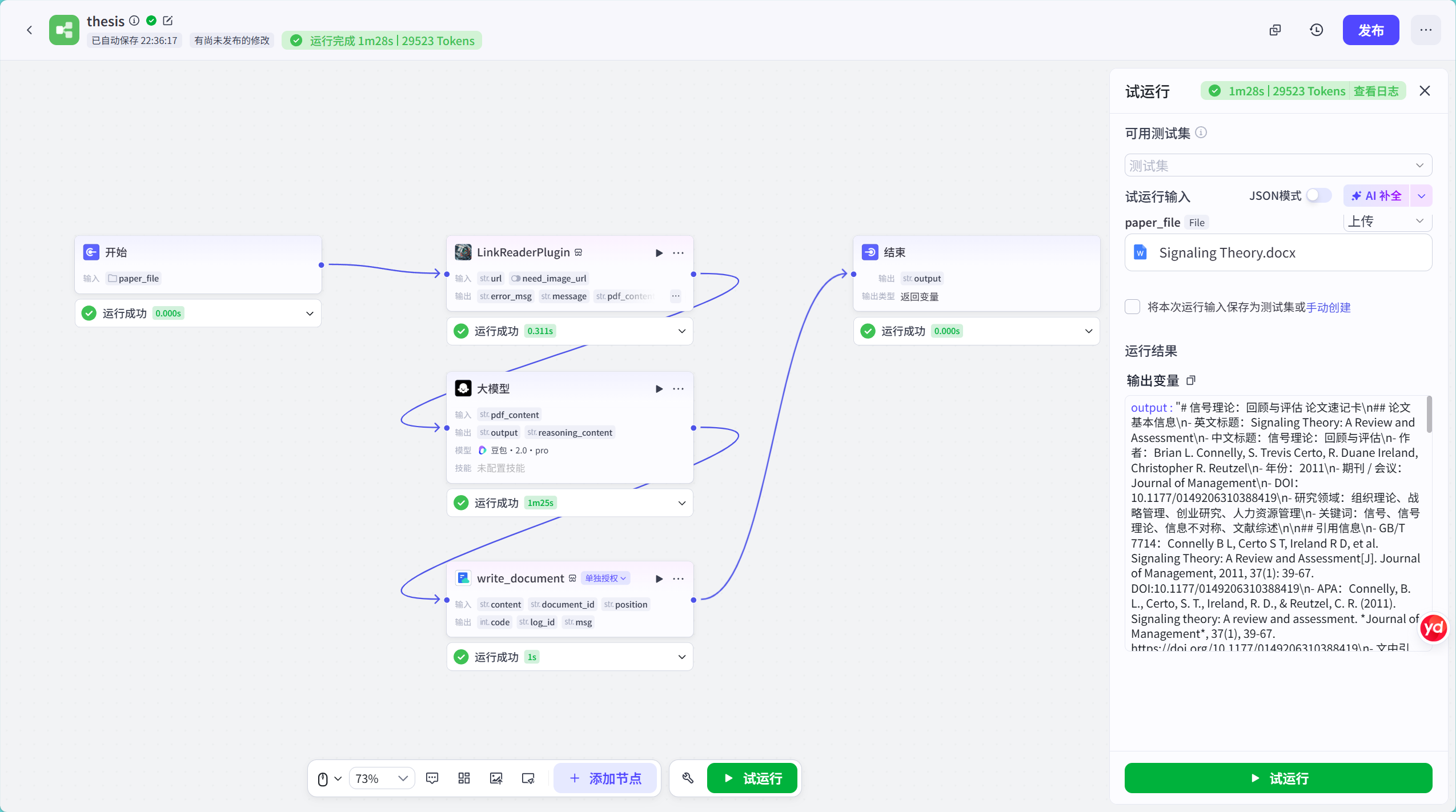Open the 查看日志 link

click(x=1376, y=91)
